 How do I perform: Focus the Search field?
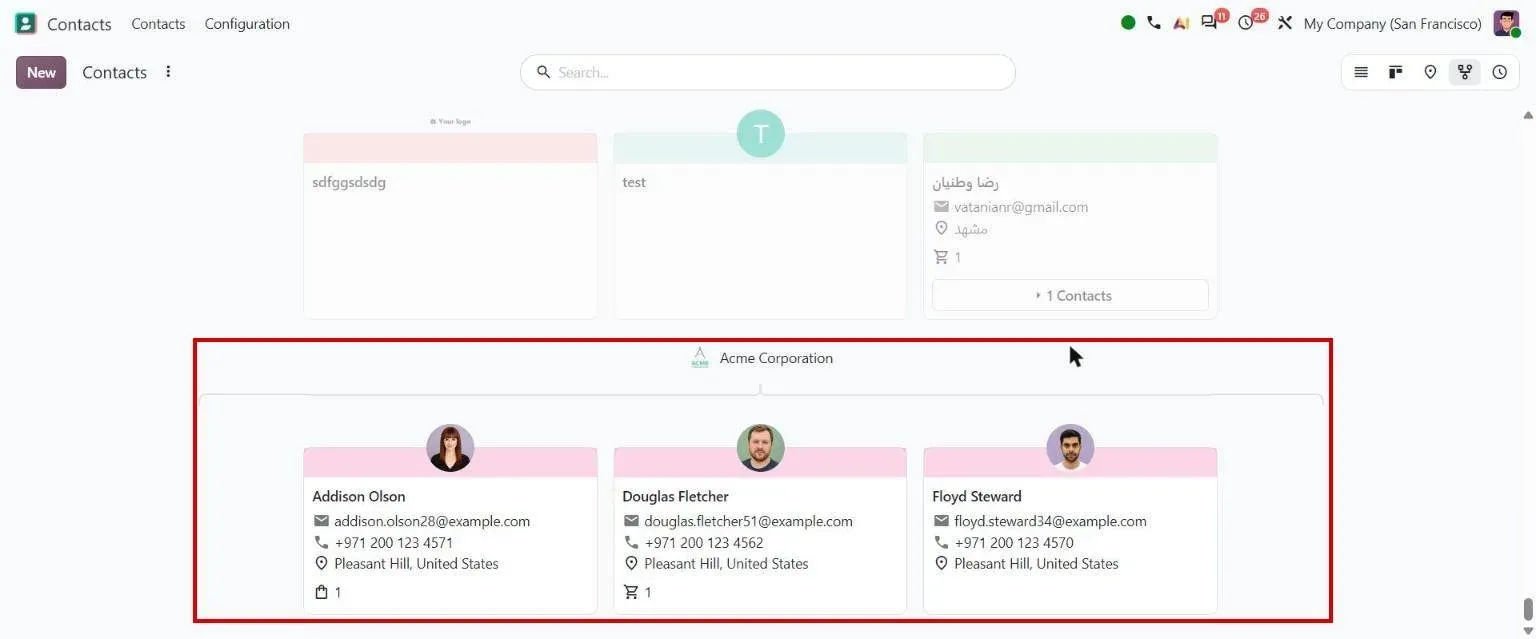768,72
